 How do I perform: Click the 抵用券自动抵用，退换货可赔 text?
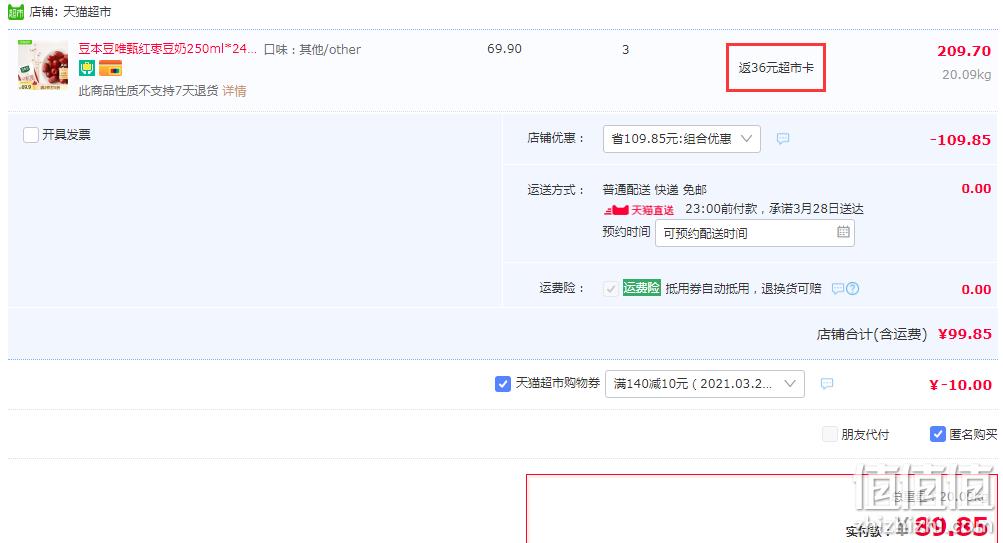tap(743, 289)
